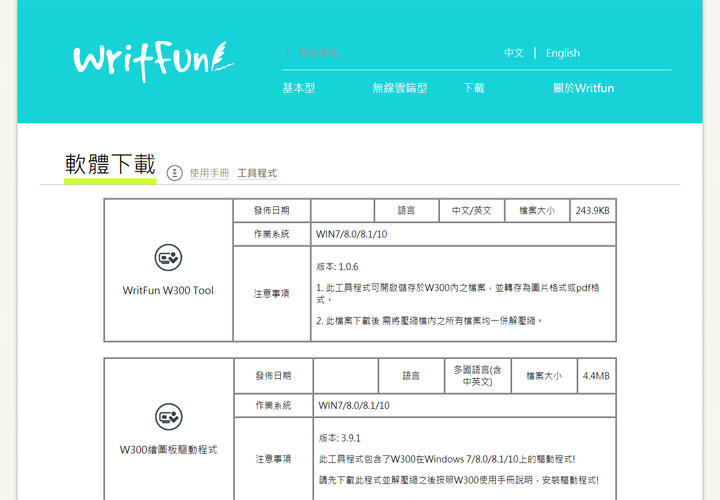The image size is (720, 500).
Task: Switch language to 中文
Action: tap(514, 53)
